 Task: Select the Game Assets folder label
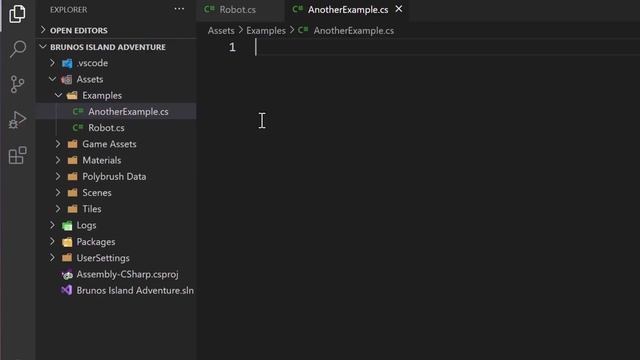point(109,144)
